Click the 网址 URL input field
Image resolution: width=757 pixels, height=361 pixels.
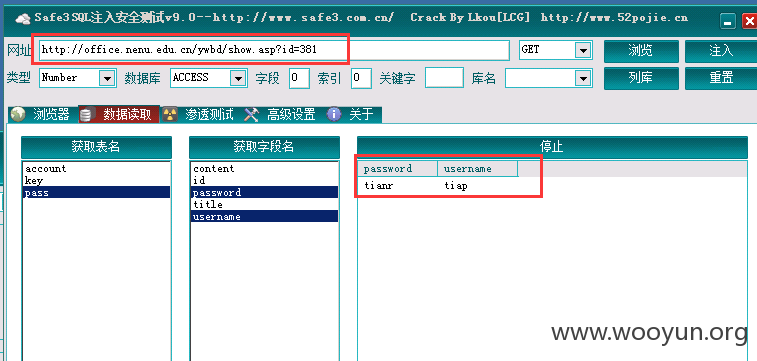pyautogui.click(x=274, y=50)
